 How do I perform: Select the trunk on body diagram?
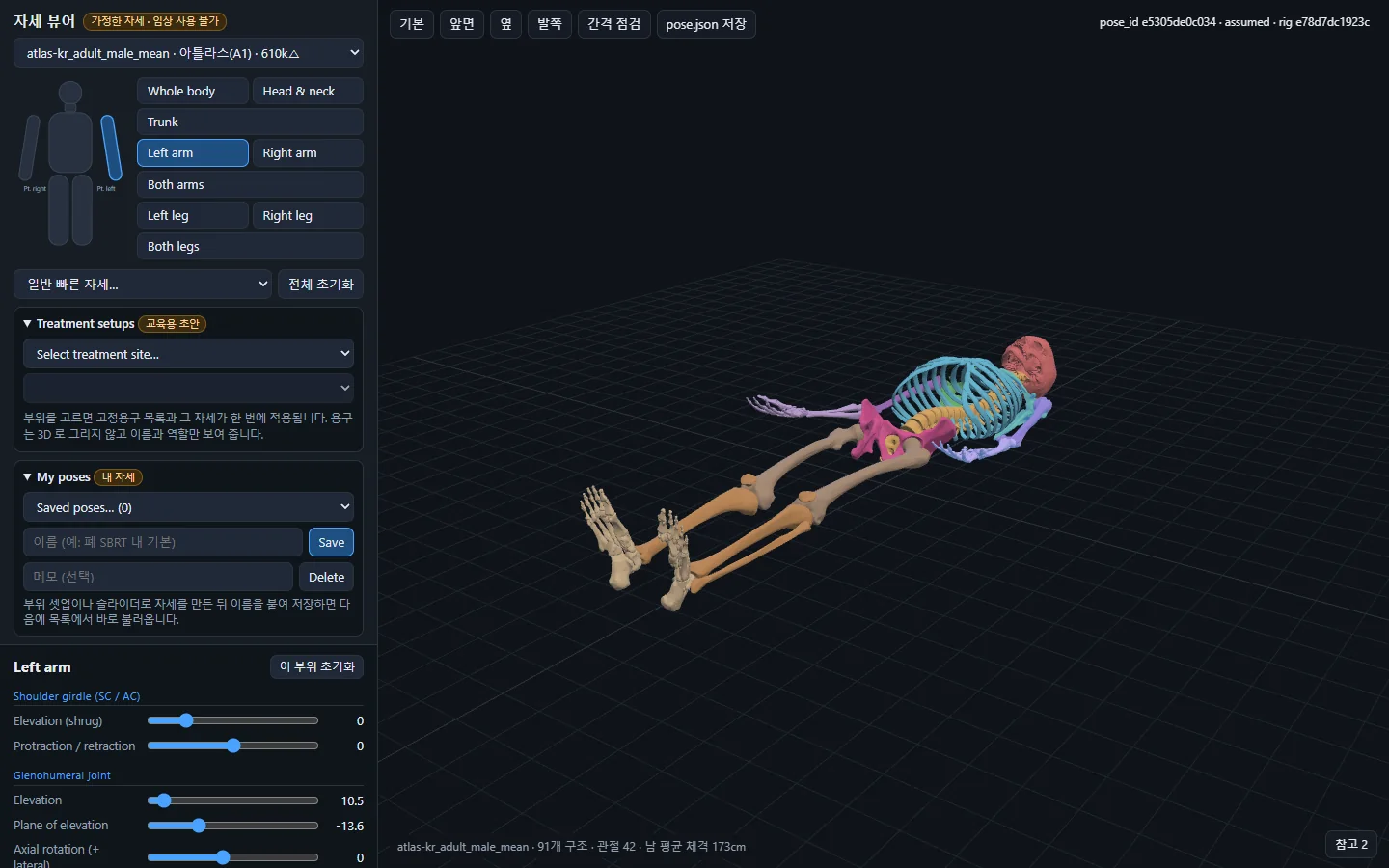70,142
